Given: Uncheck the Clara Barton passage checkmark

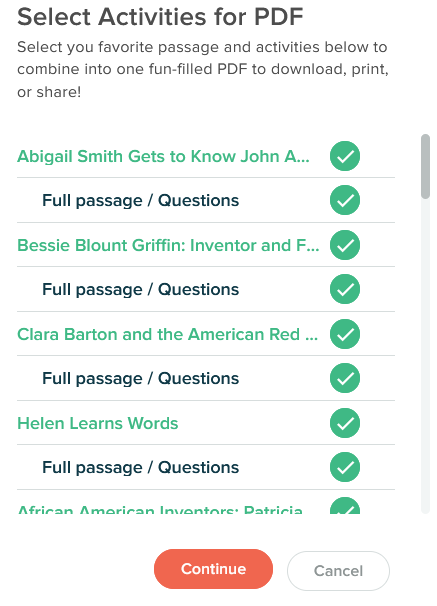Looking at the screenshot, I should (x=345, y=334).
